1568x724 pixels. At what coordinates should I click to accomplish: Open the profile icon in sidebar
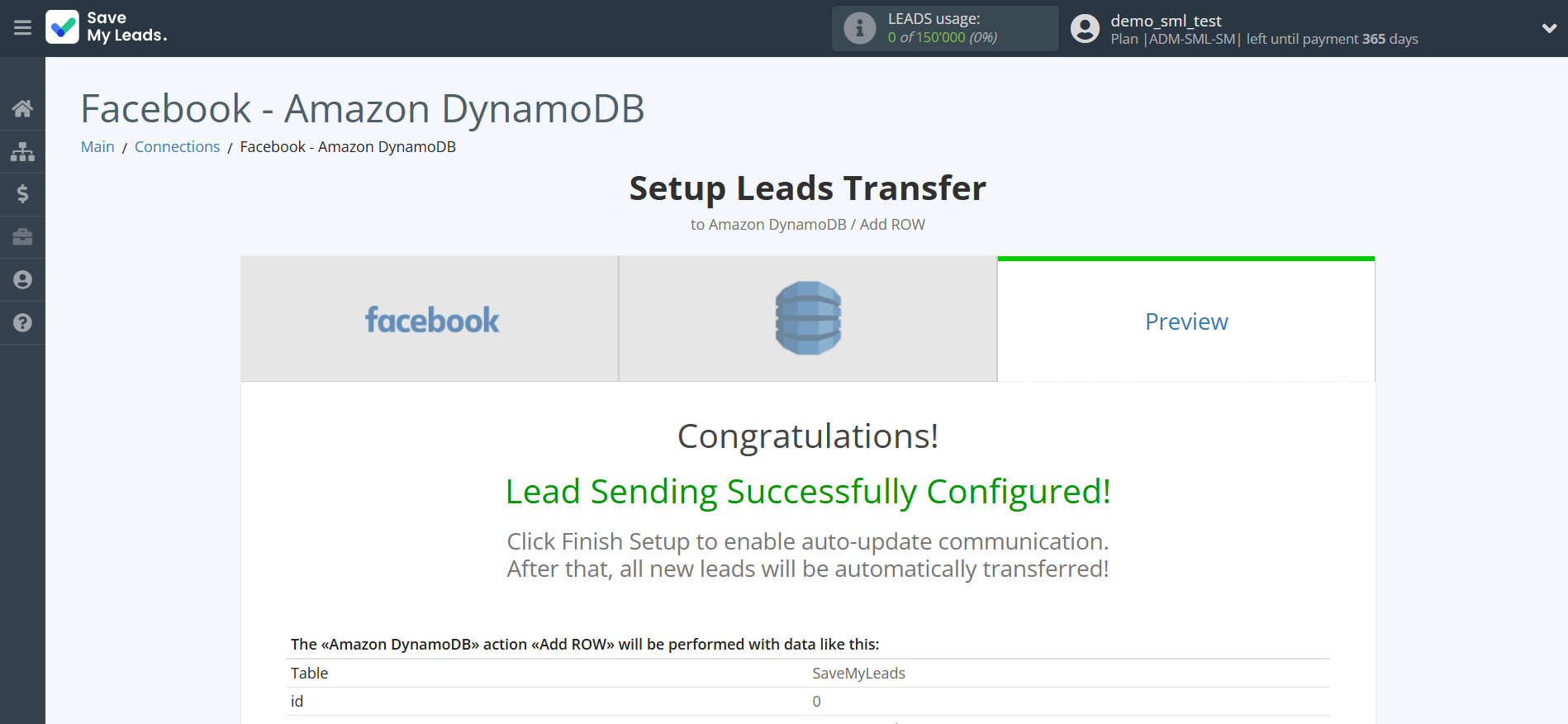coord(22,280)
